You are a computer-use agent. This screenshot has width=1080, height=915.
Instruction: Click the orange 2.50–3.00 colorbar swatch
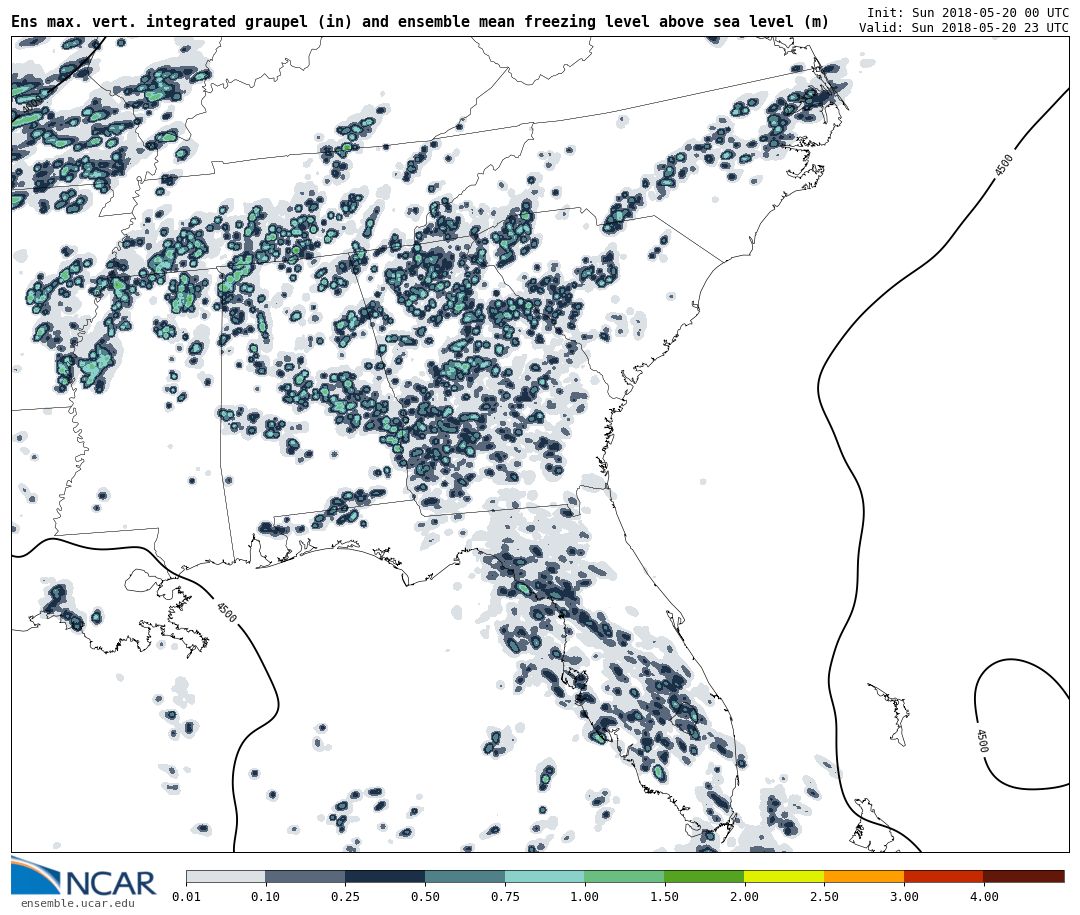tap(864, 876)
